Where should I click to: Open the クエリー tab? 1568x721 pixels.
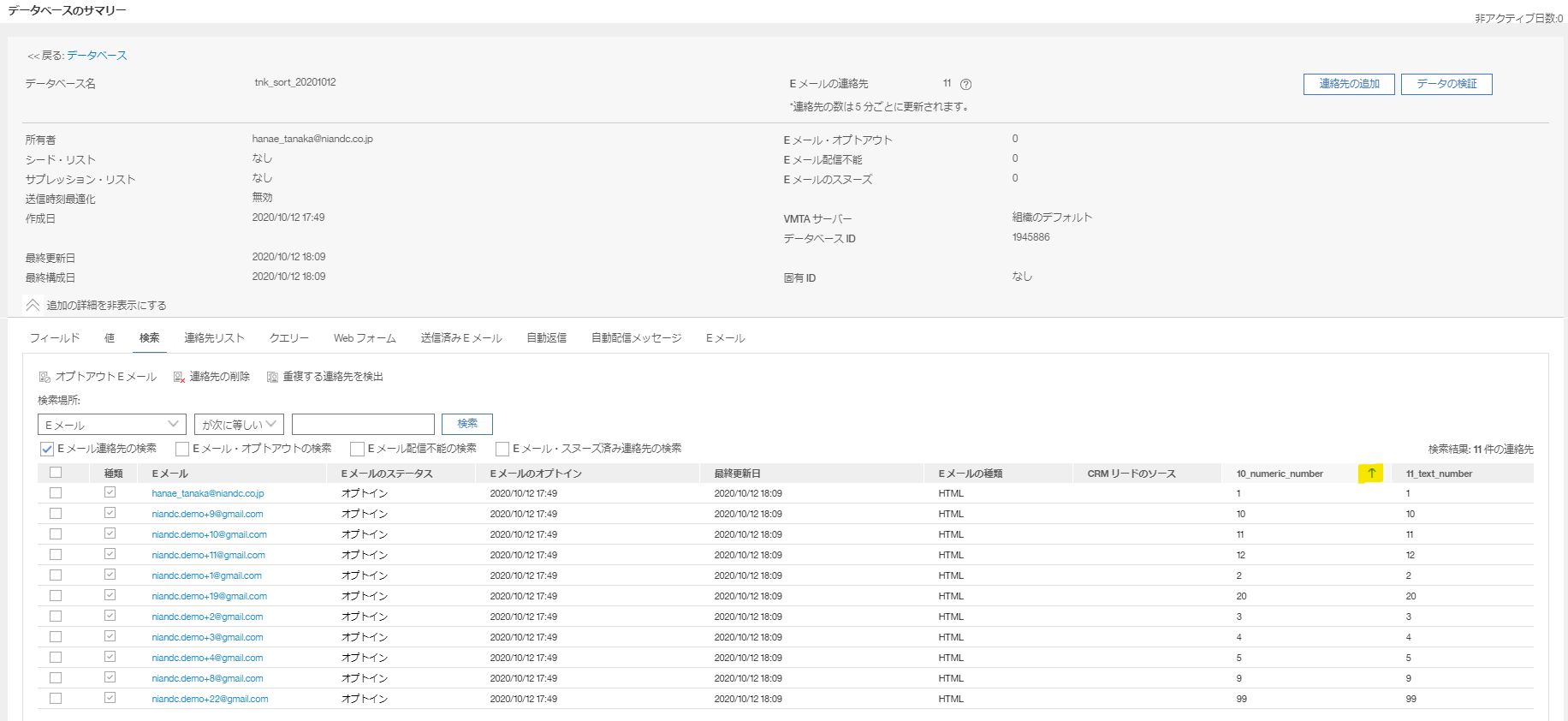tap(289, 338)
